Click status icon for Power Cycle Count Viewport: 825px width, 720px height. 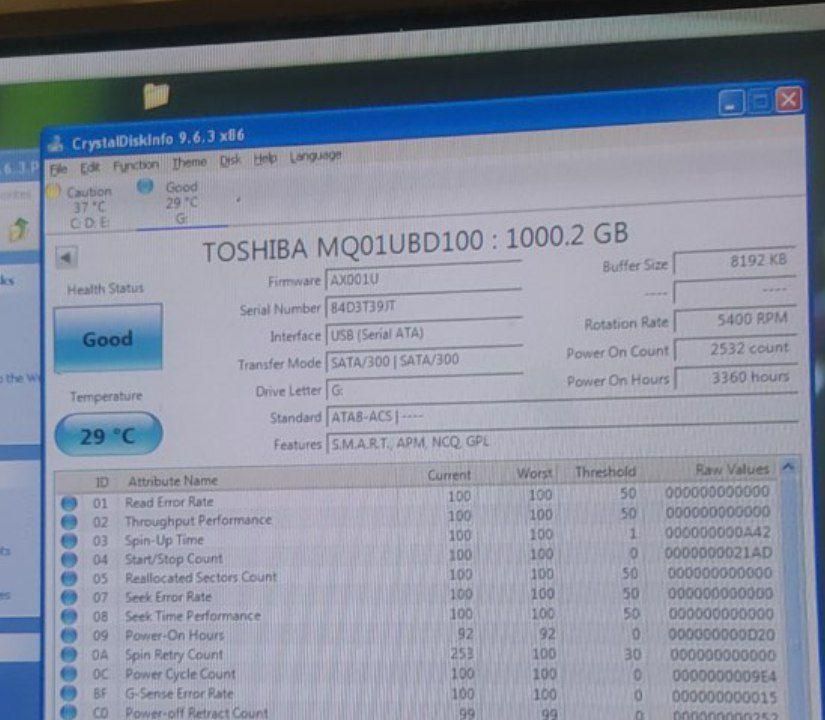pos(69,674)
